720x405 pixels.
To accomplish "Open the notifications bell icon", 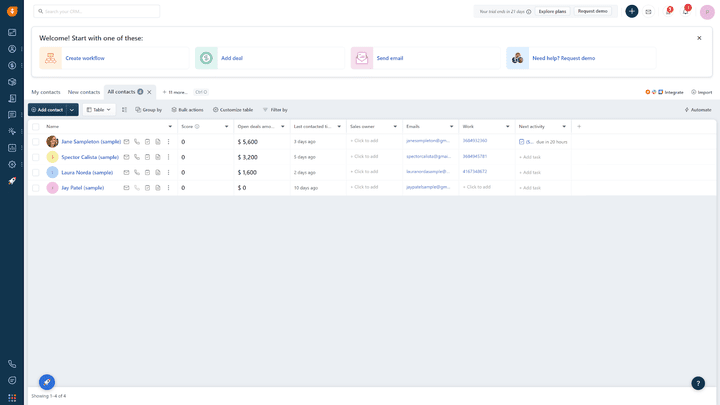I will (x=686, y=12).
